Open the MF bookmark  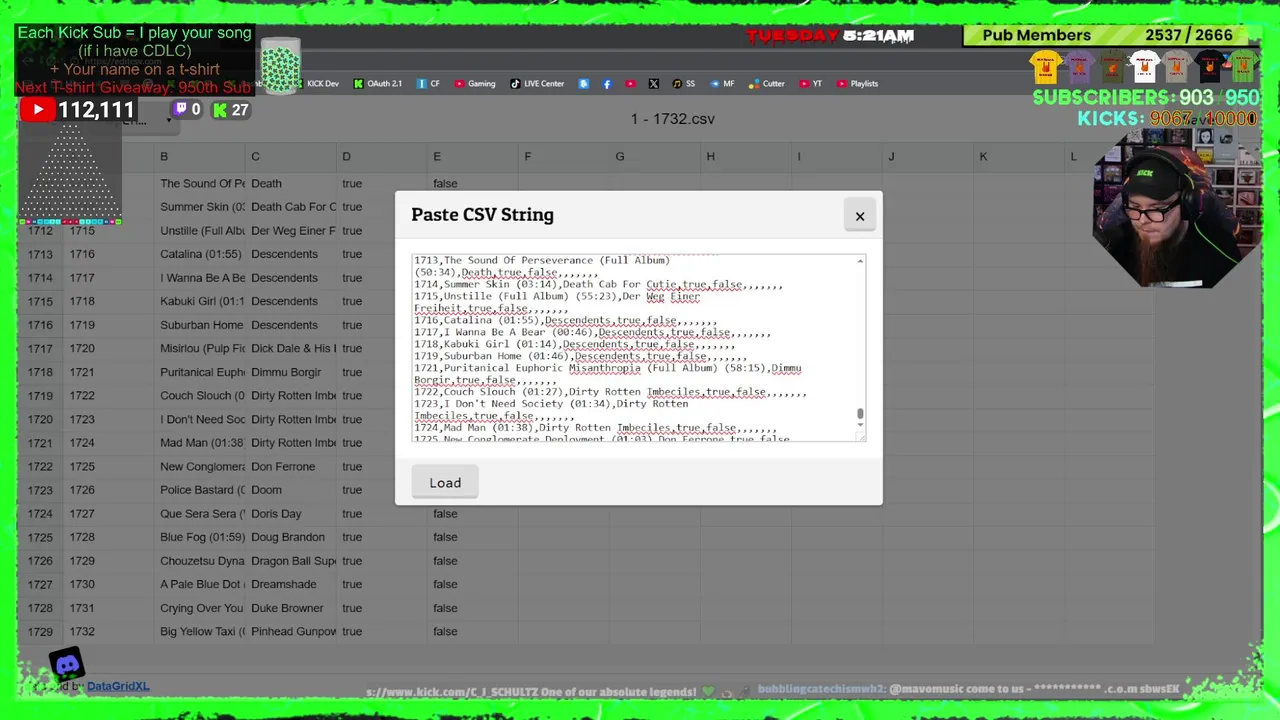click(721, 84)
